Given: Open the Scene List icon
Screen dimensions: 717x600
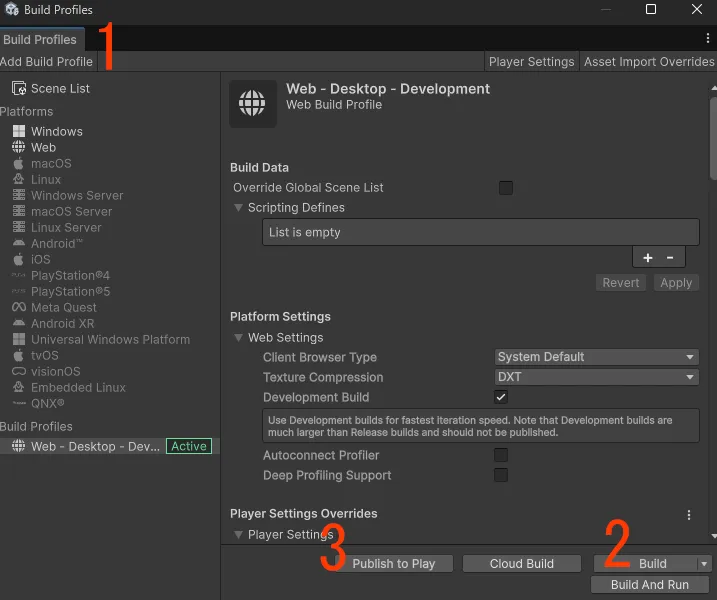Looking at the screenshot, I should tap(19, 88).
